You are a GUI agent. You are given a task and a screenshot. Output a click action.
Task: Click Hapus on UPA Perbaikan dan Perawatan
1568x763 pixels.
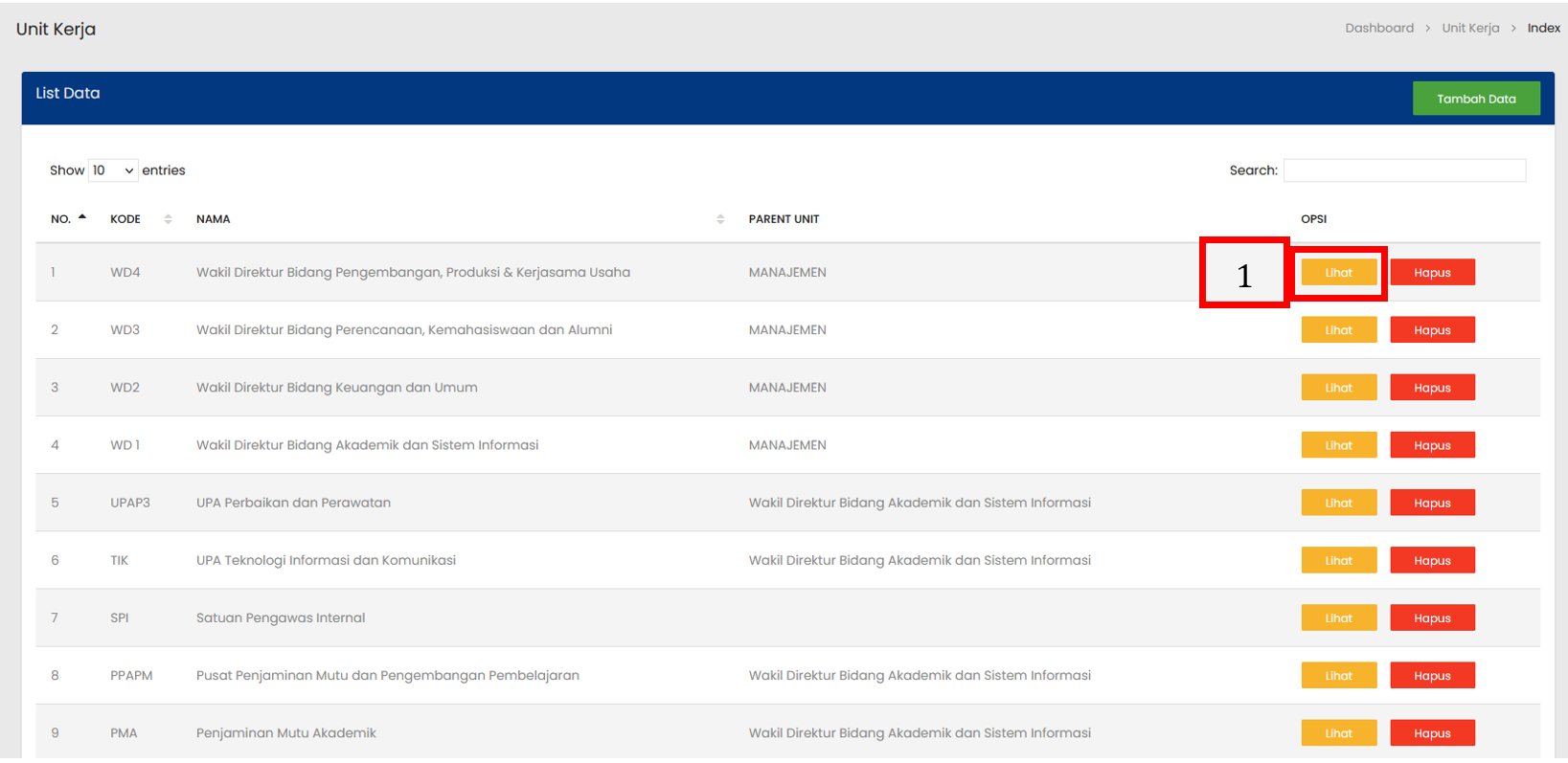click(1432, 503)
